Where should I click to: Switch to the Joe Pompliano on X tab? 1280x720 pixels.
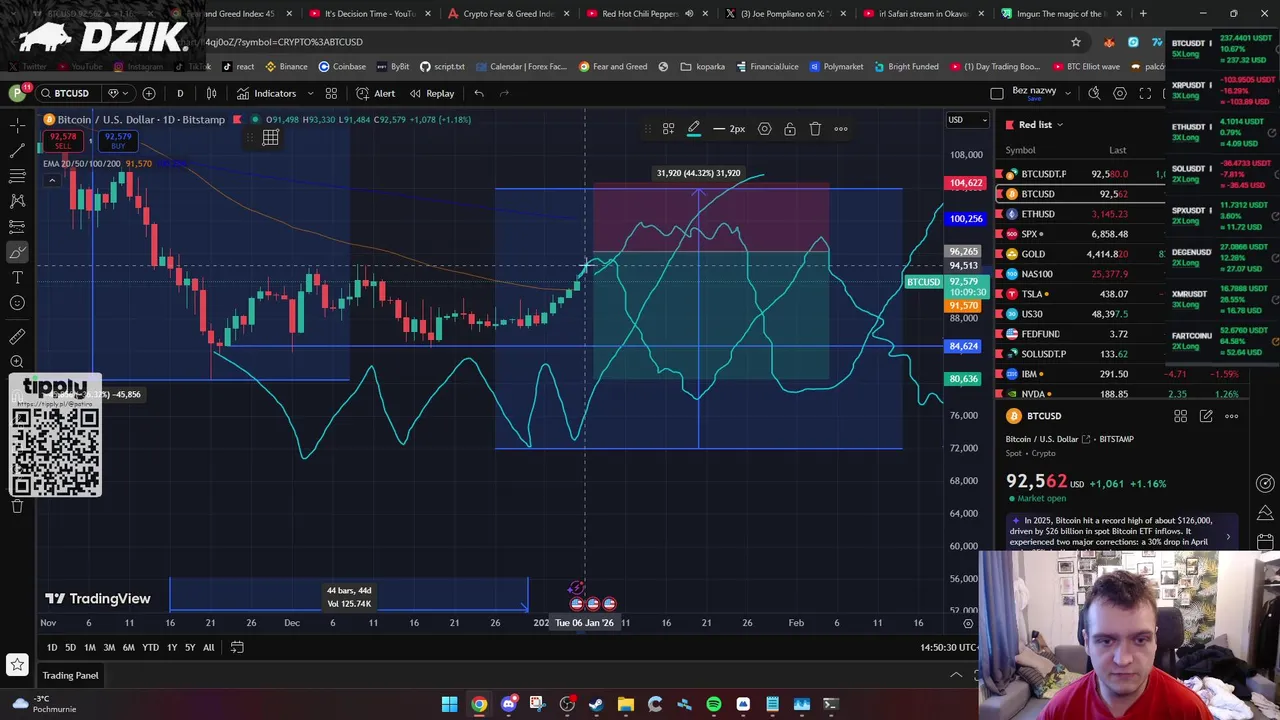[782, 14]
